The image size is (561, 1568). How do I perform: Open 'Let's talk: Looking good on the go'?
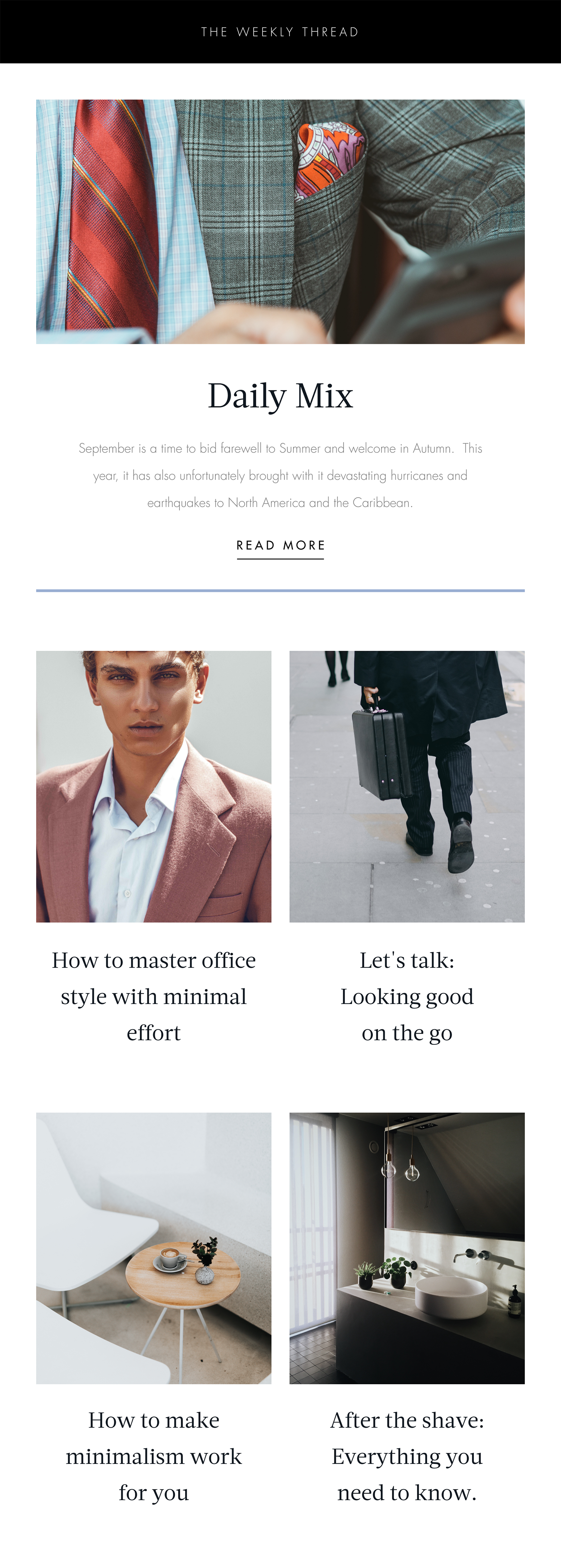click(407, 997)
